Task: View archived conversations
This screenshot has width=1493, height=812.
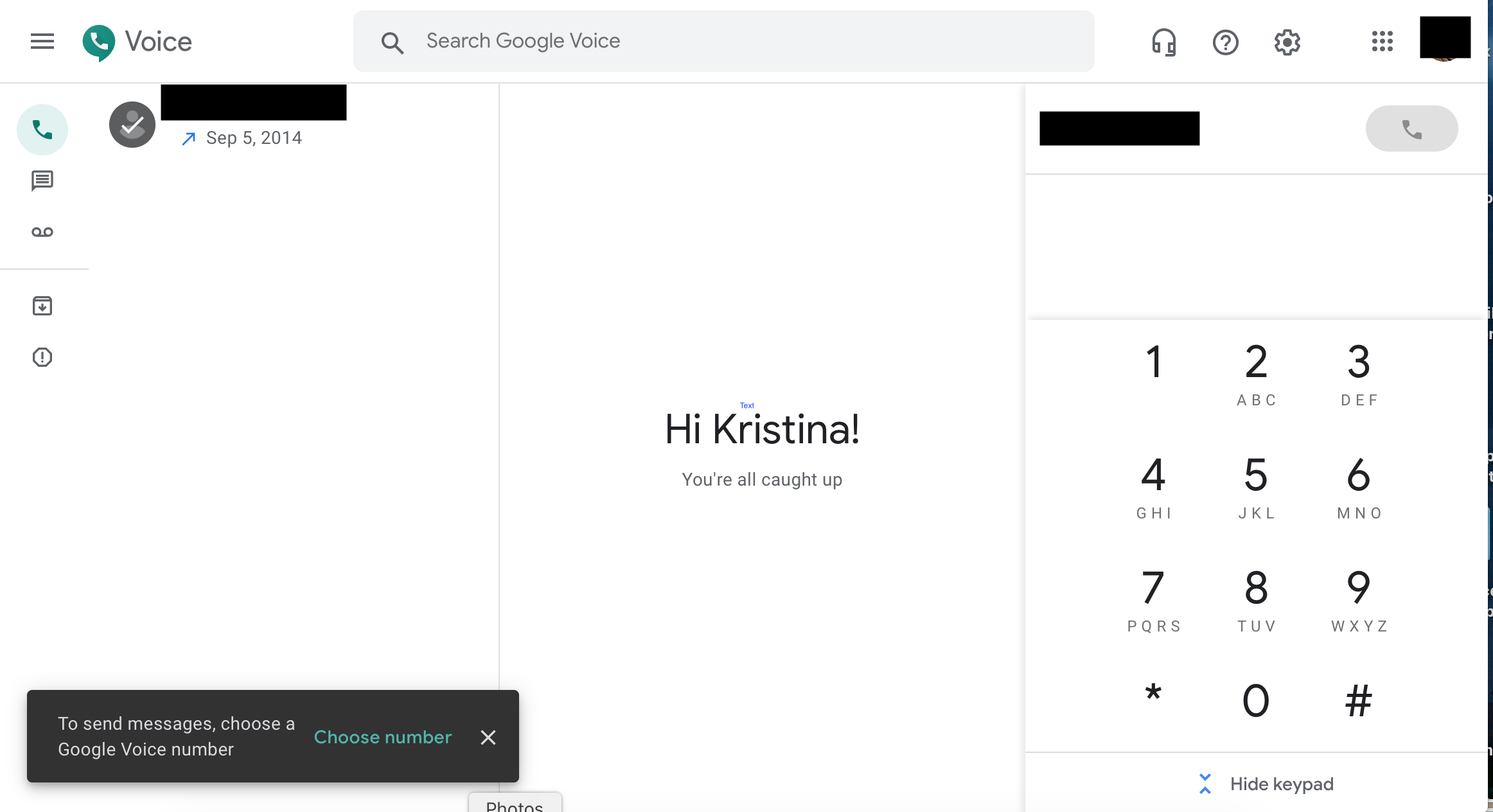Action: pos(42,306)
